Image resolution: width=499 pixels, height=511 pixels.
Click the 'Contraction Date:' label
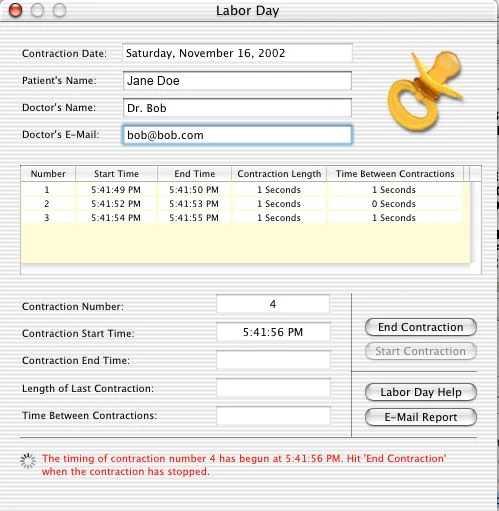point(64,53)
